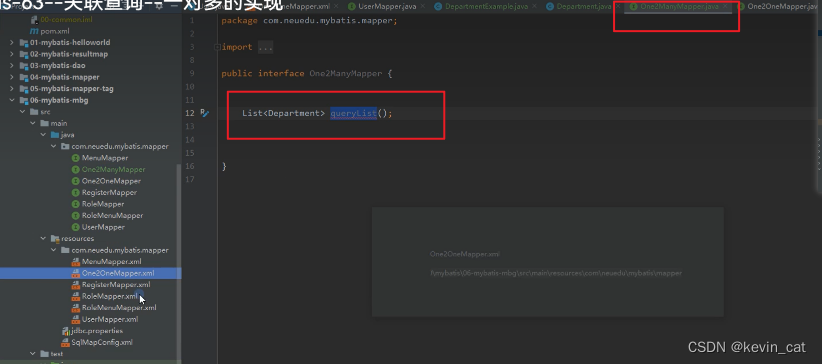Expand the 02-mybatis-resultmap module

pyautogui.click(x=12, y=54)
